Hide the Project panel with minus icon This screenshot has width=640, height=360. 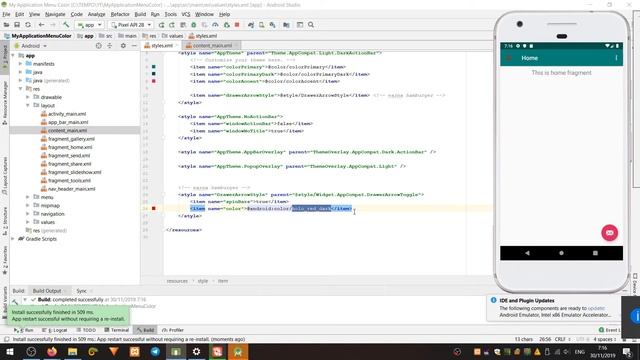[134, 46]
